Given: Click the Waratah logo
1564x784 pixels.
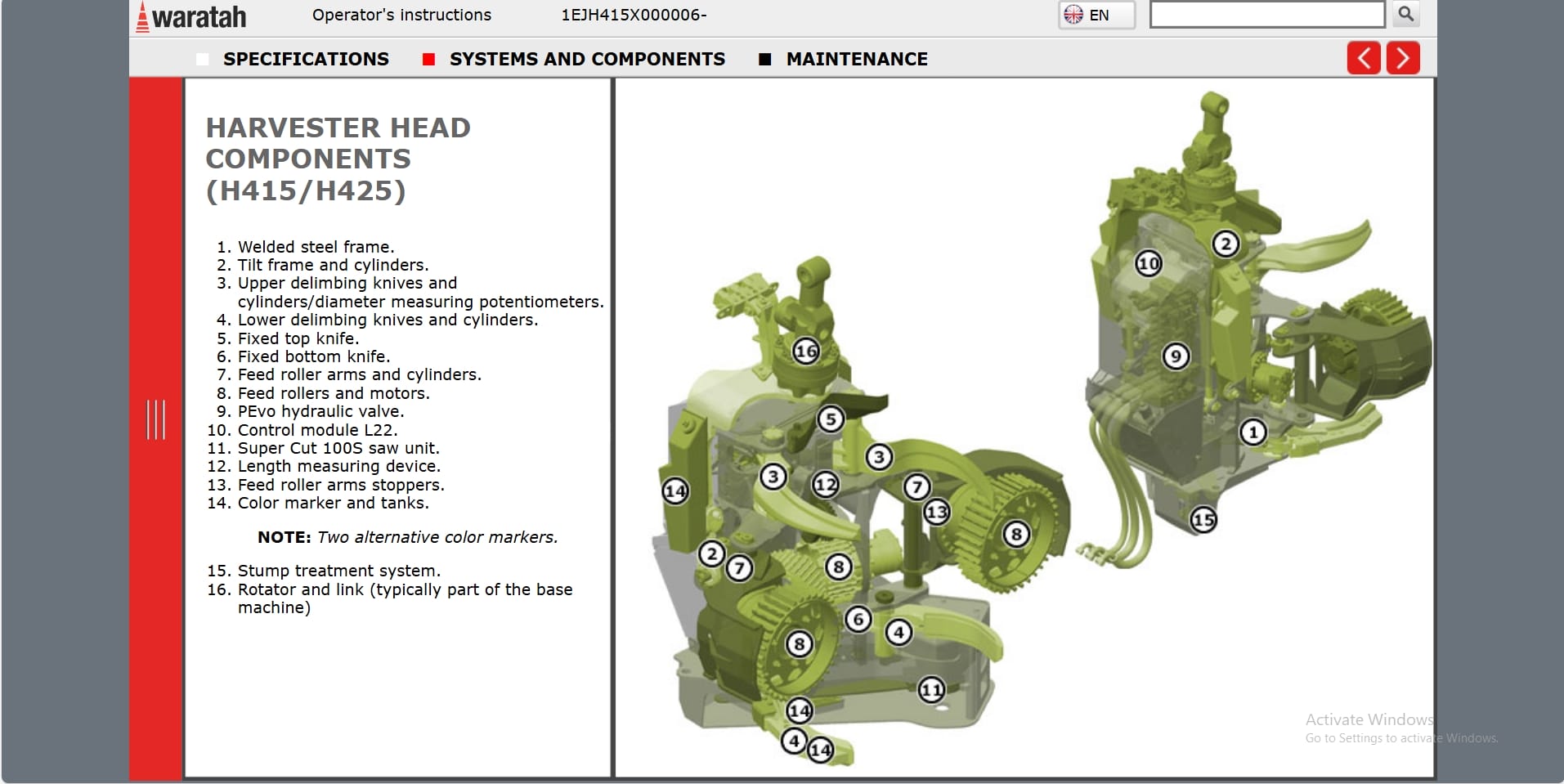Looking at the screenshot, I should point(191,16).
